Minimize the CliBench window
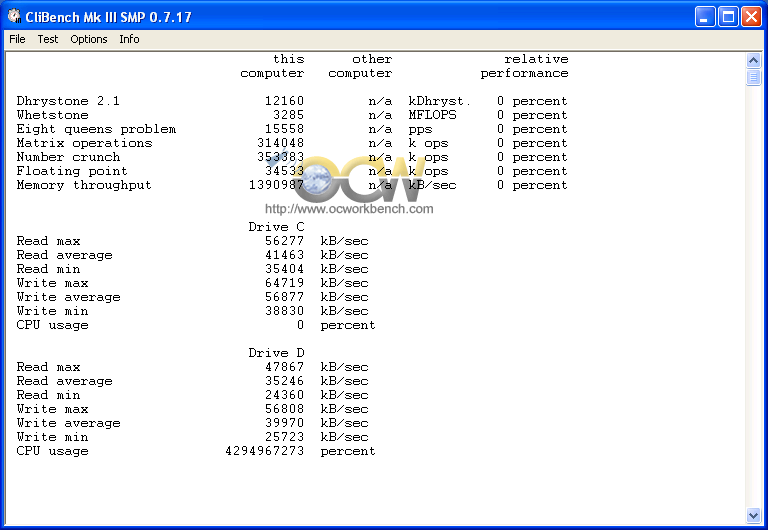The width and height of the screenshot is (768, 530). 704,17
